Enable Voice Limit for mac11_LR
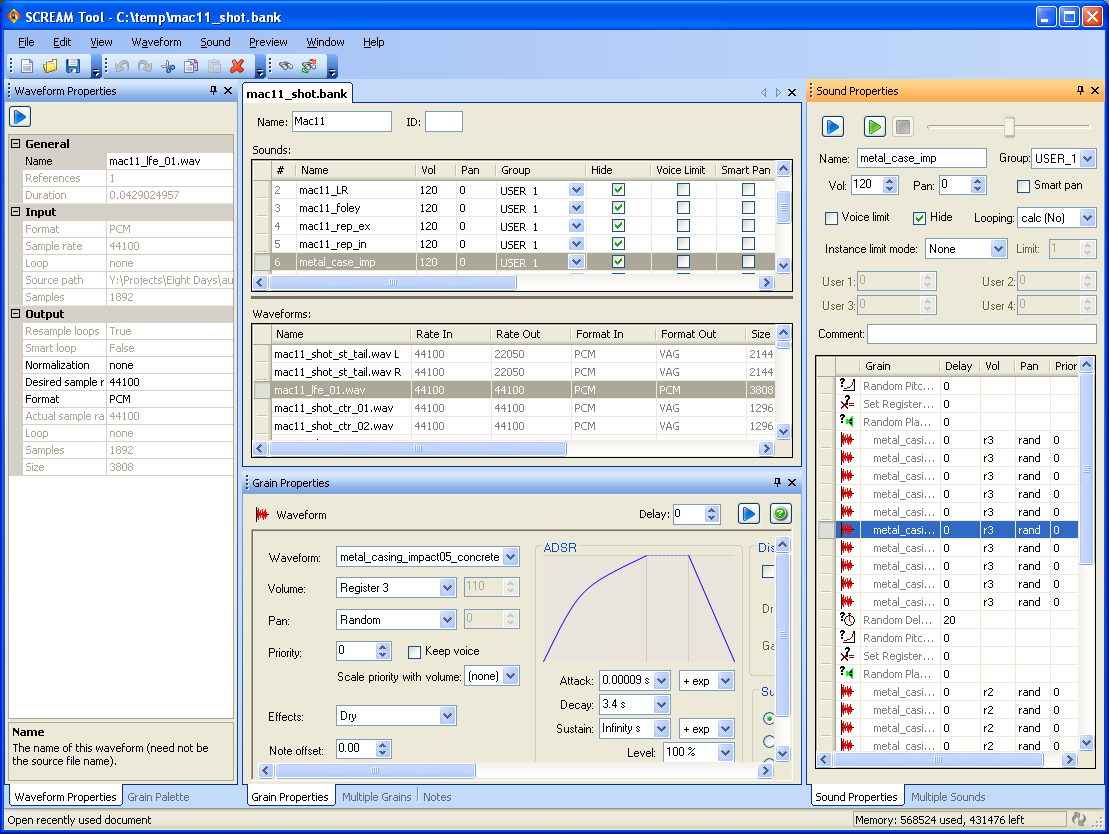The width and height of the screenshot is (1109, 834). pyautogui.click(x=683, y=190)
